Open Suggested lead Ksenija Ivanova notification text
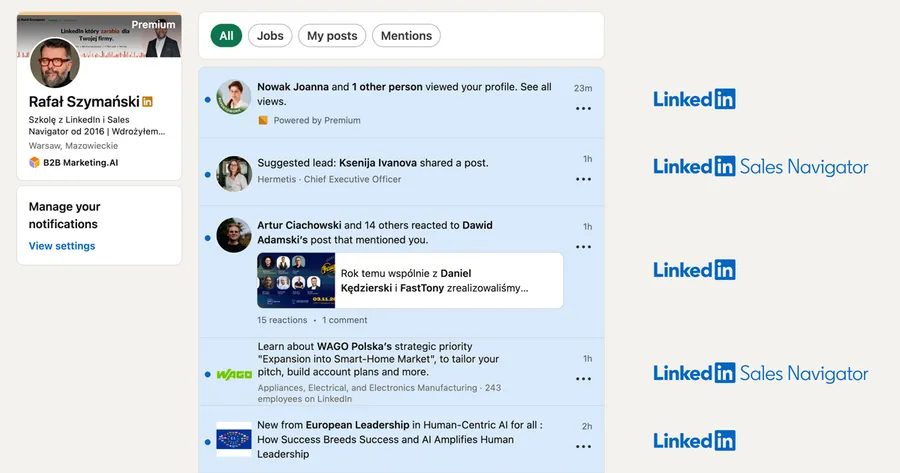Viewport: 900px width, 473px height. [373, 163]
